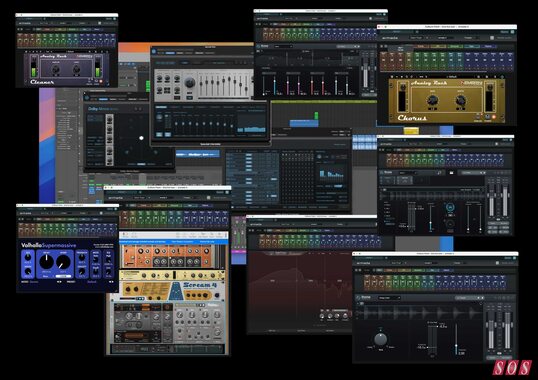The height and width of the screenshot is (380, 538).
Task: Adjust the Width knob in Valhalla Supermassive
Action: [x=28, y=271]
